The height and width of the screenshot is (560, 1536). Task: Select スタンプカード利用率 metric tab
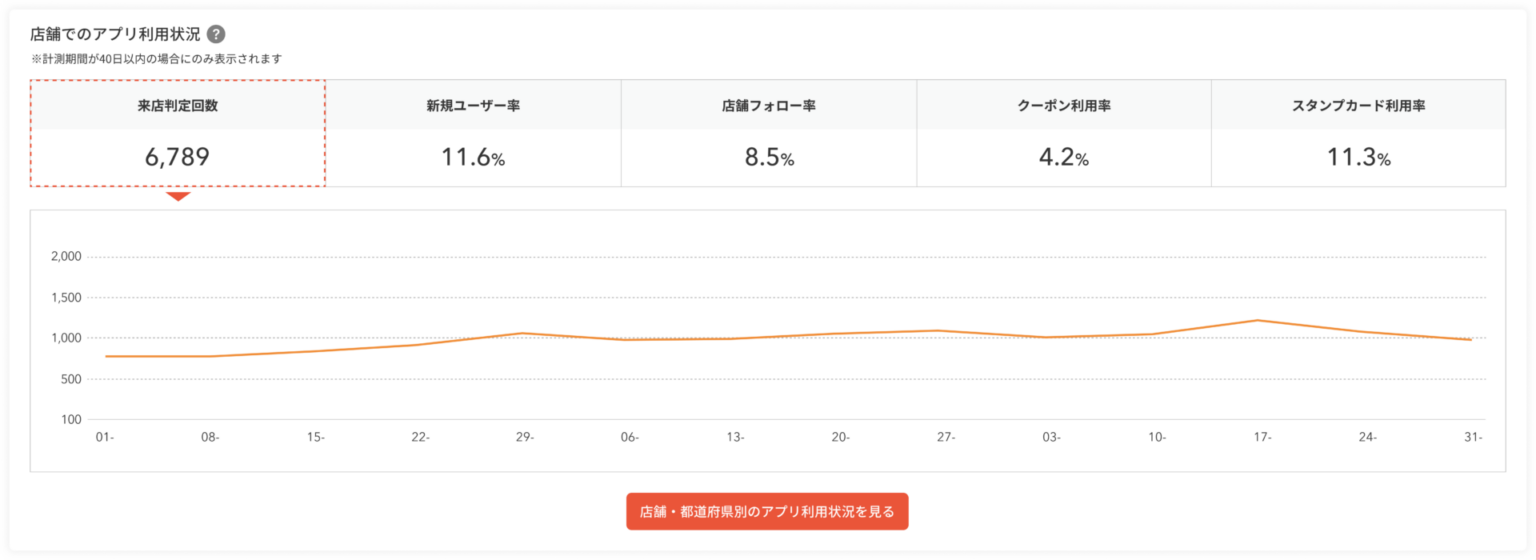(x=1358, y=133)
